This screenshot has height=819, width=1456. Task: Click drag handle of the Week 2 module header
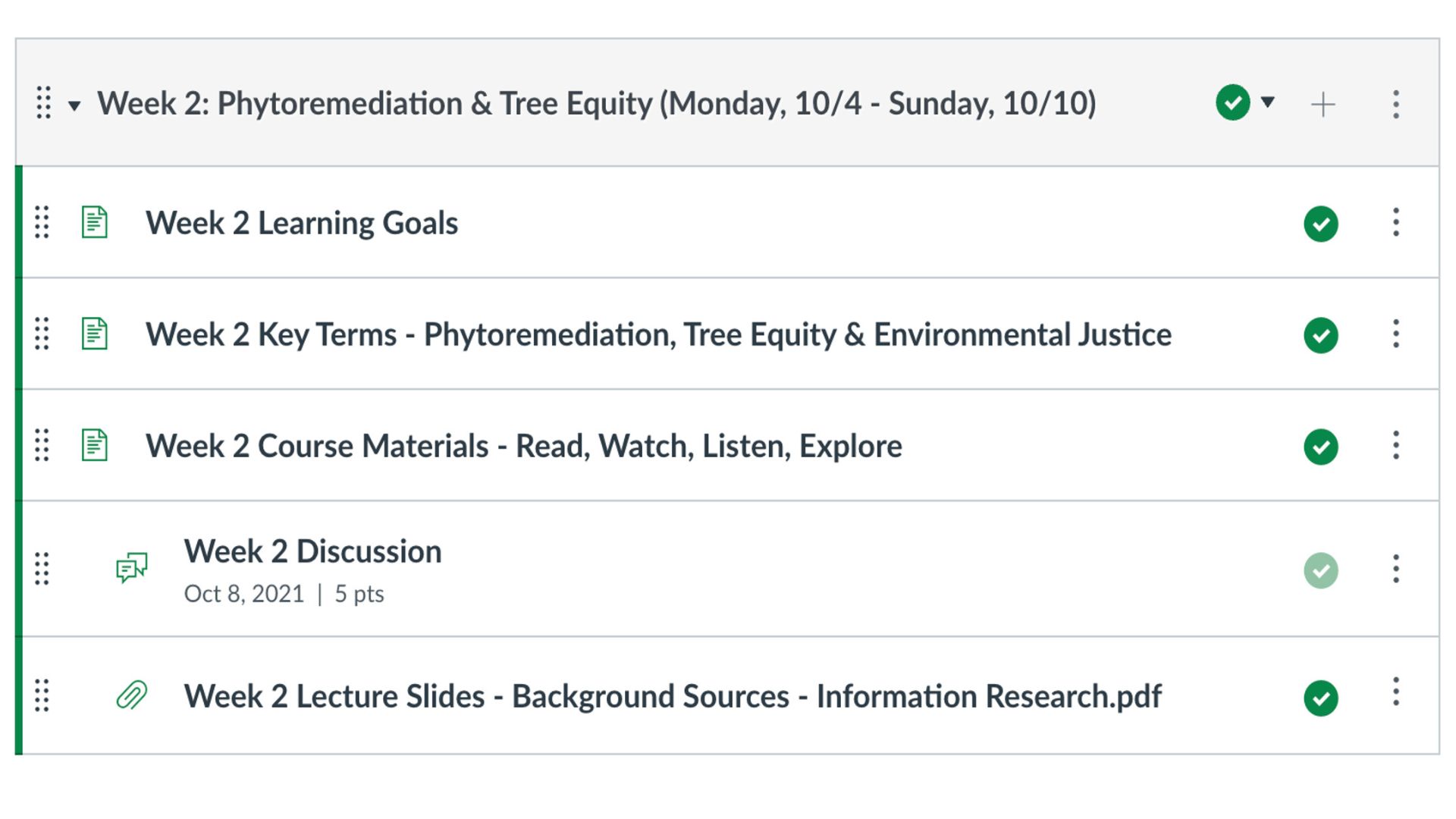click(44, 102)
